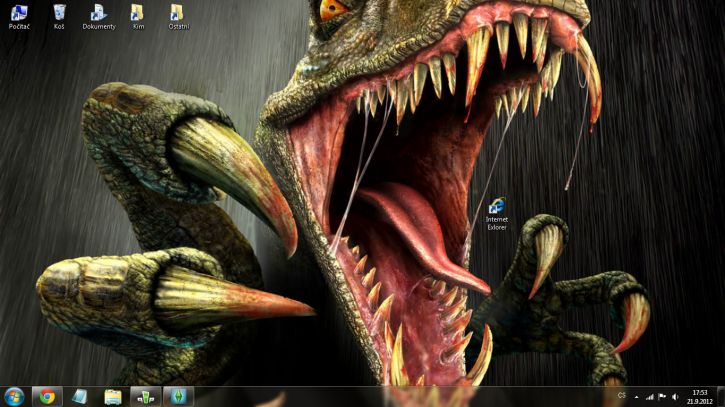
Task: Open the CS language bar indicator
Action: coord(621,396)
